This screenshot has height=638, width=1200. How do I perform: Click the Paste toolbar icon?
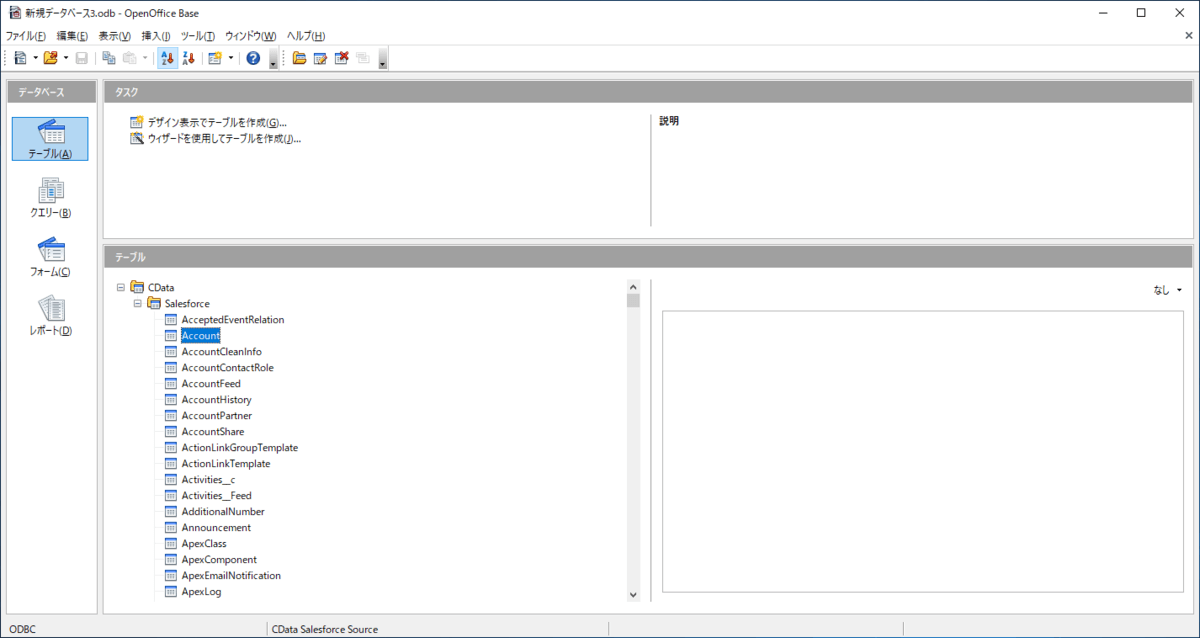click(x=130, y=58)
